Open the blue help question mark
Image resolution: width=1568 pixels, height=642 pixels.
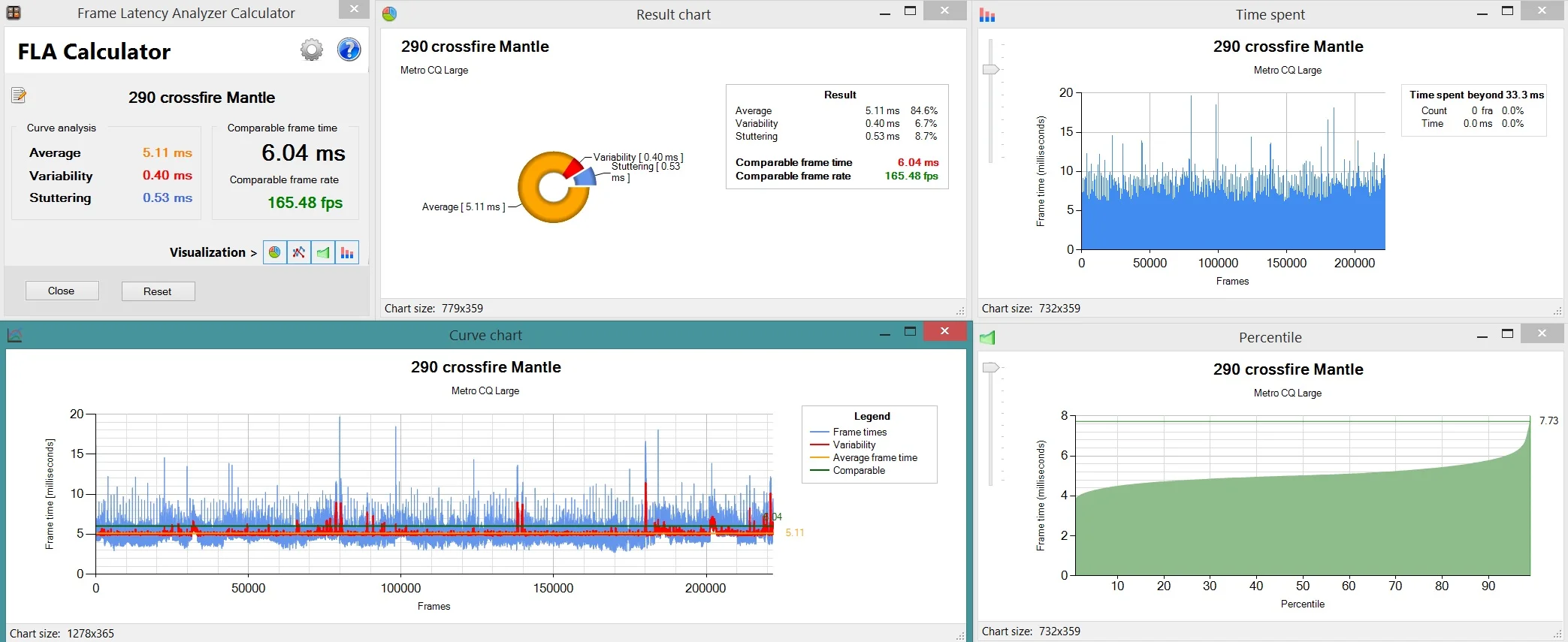coord(349,50)
